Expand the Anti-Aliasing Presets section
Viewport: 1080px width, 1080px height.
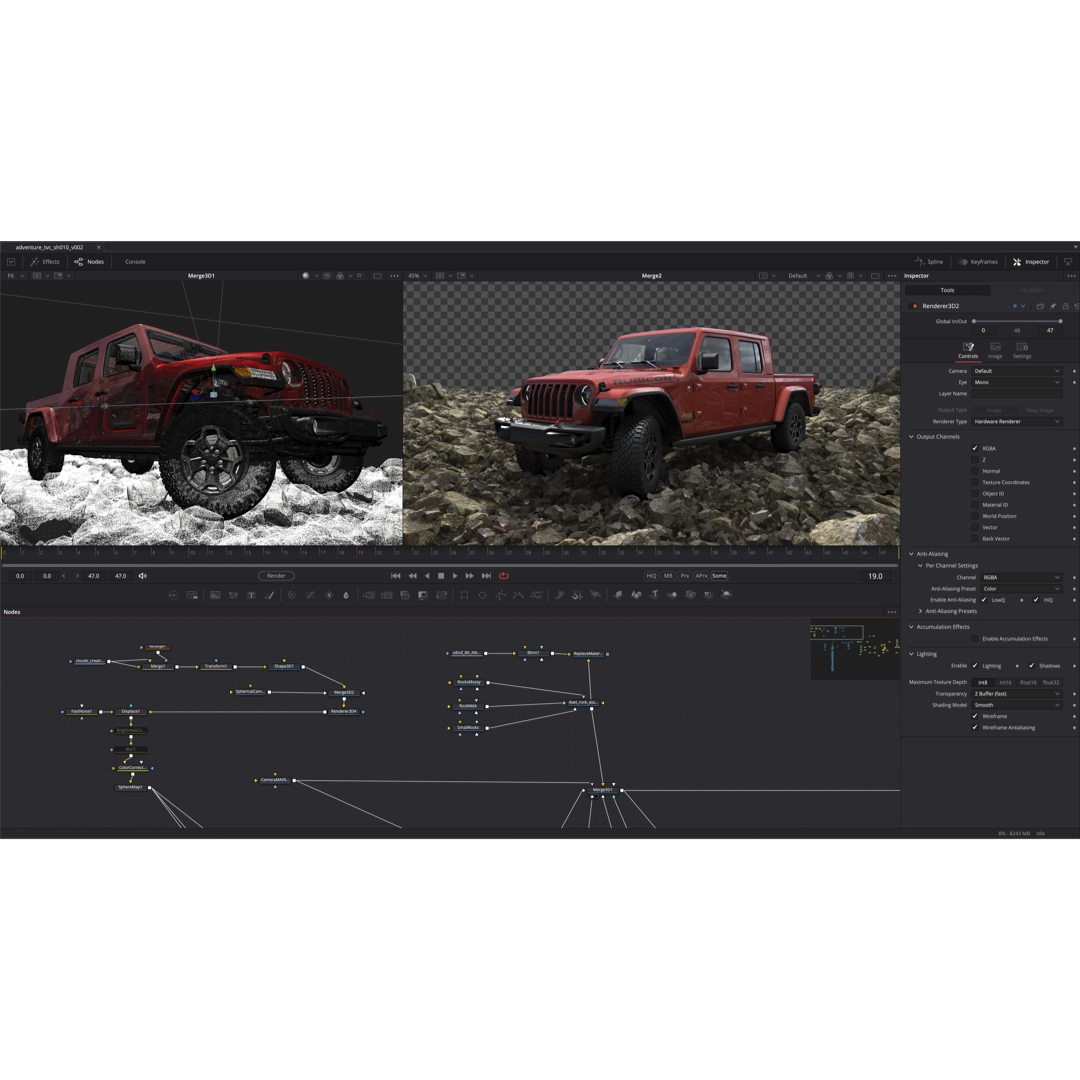click(921, 611)
